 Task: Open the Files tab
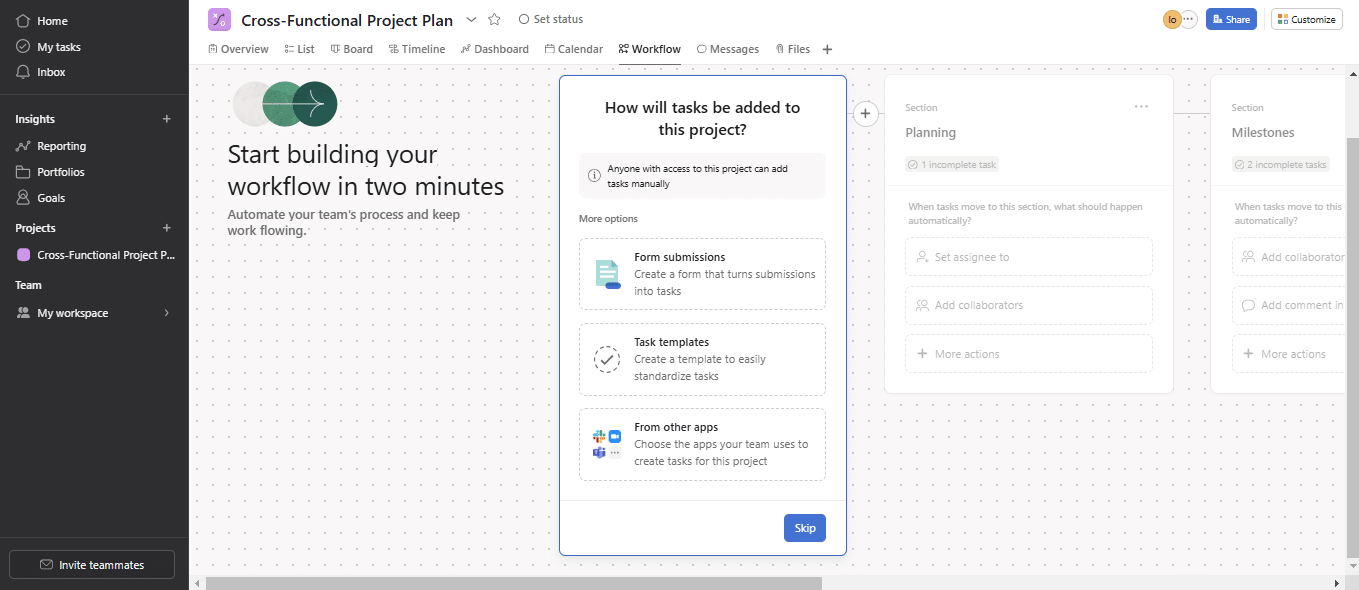[x=792, y=49]
